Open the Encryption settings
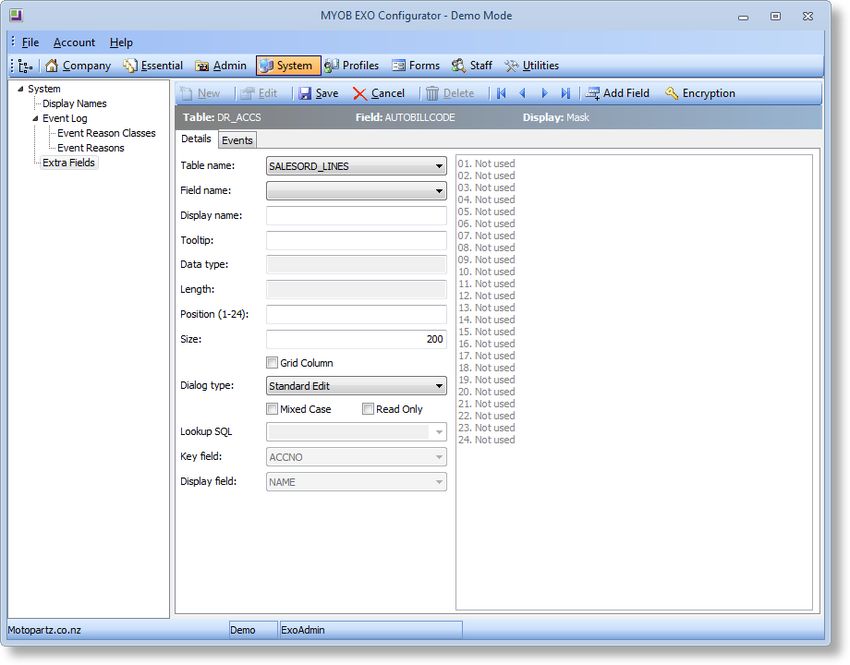 click(x=700, y=93)
